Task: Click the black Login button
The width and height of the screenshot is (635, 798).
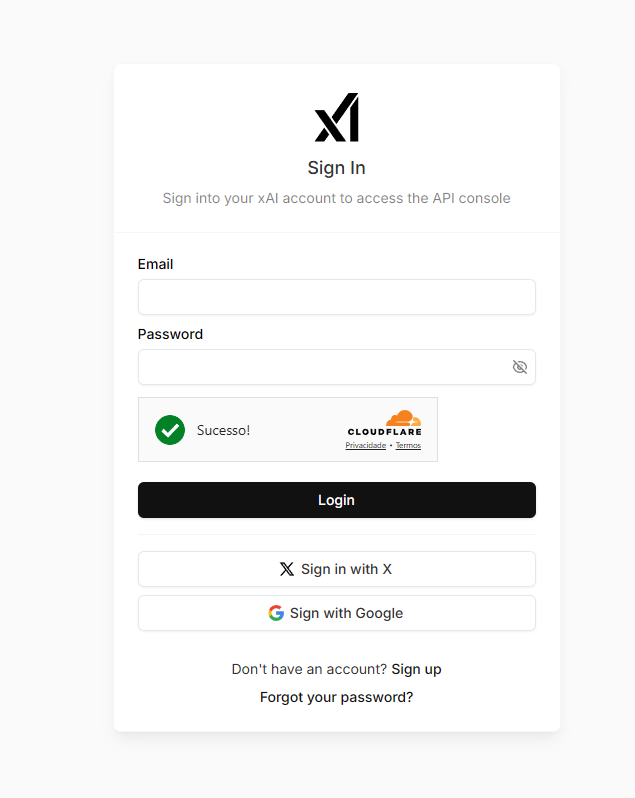Action: coord(337,500)
